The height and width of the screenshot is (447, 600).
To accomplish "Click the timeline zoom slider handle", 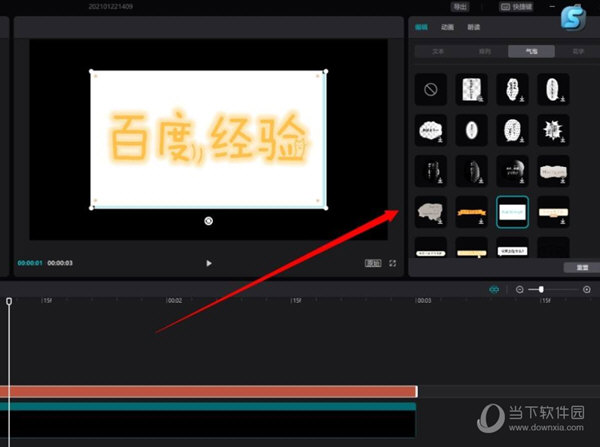I will (541, 290).
